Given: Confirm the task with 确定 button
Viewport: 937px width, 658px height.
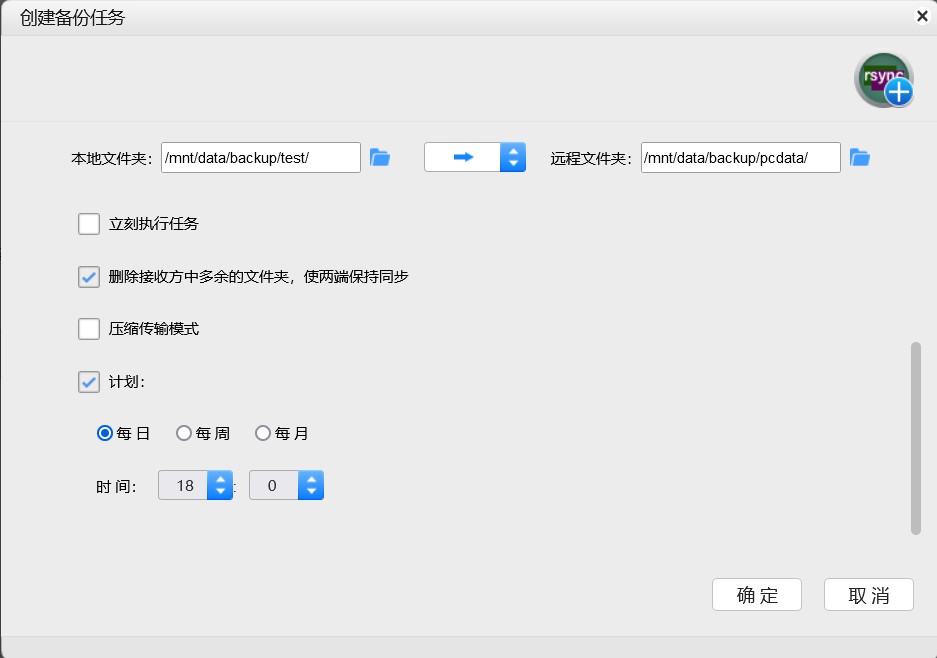Looking at the screenshot, I should pos(757,595).
